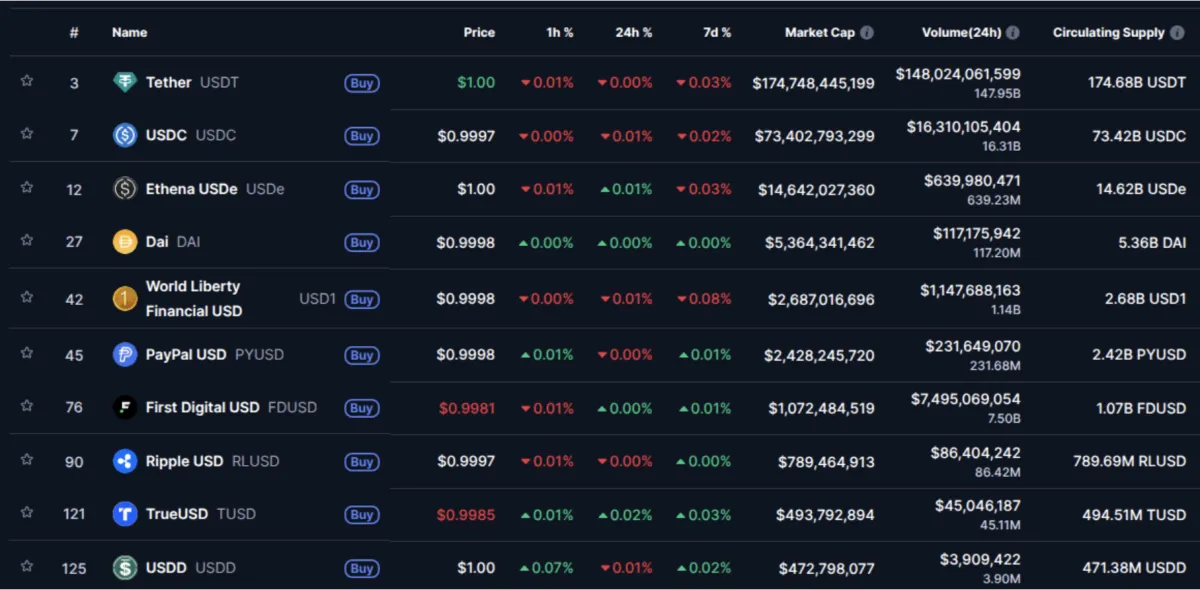Click the Volume(24h) info icon
This screenshot has height=590, width=1200.
(x=1013, y=32)
